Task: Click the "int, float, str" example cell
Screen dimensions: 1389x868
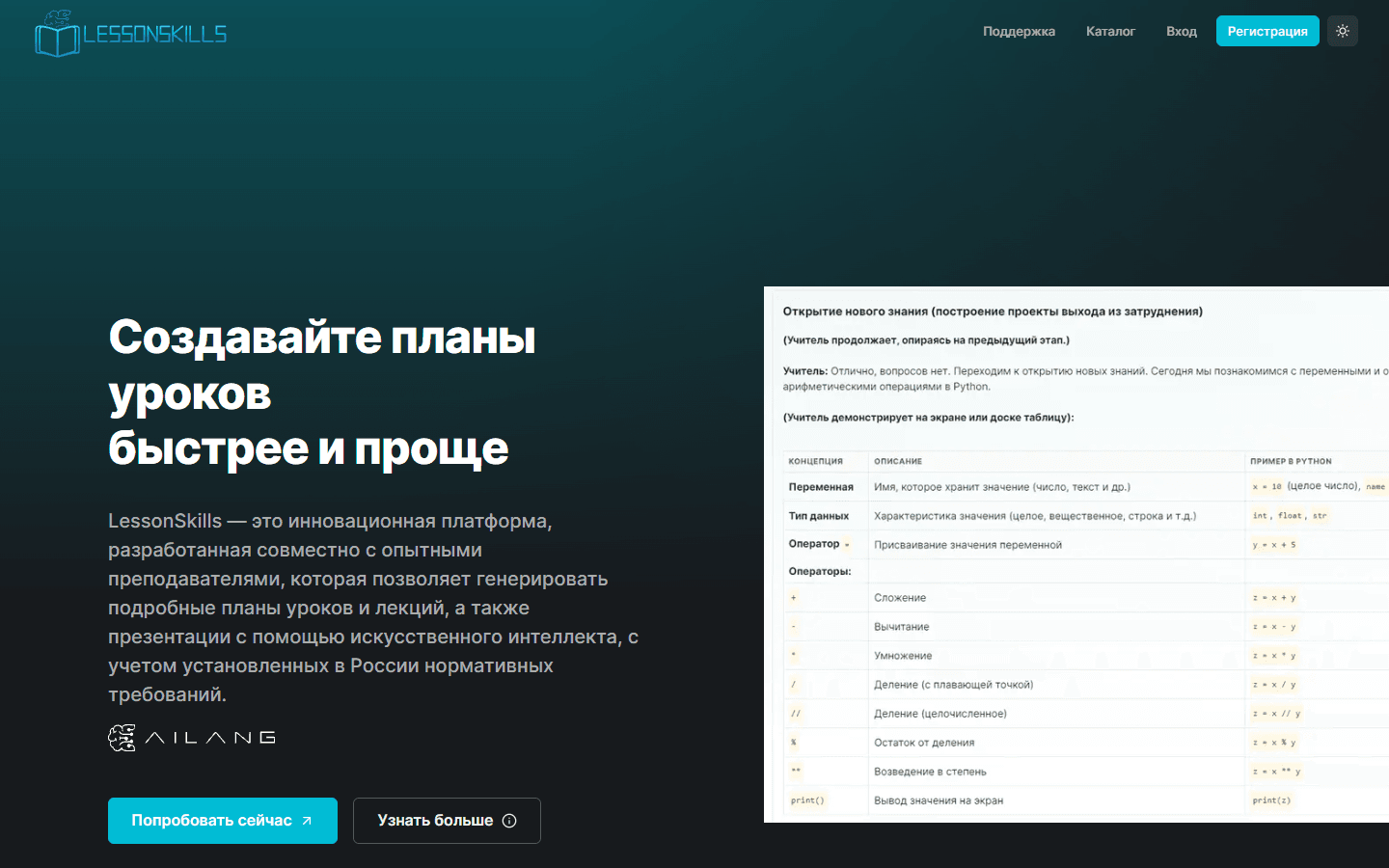Action: pyautogui.click(x=1290, y=516)
